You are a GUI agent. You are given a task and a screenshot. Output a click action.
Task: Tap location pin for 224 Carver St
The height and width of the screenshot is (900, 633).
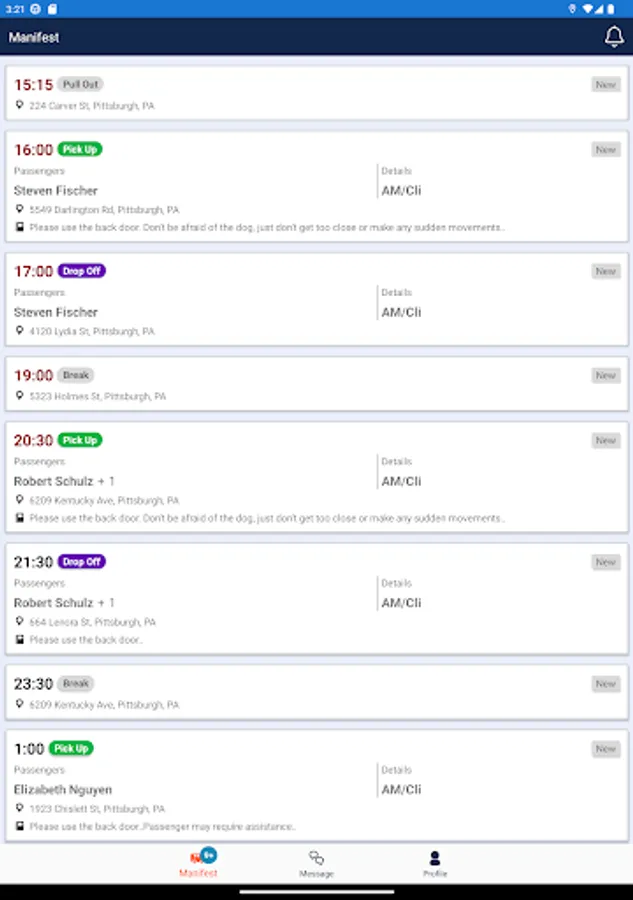20,105
